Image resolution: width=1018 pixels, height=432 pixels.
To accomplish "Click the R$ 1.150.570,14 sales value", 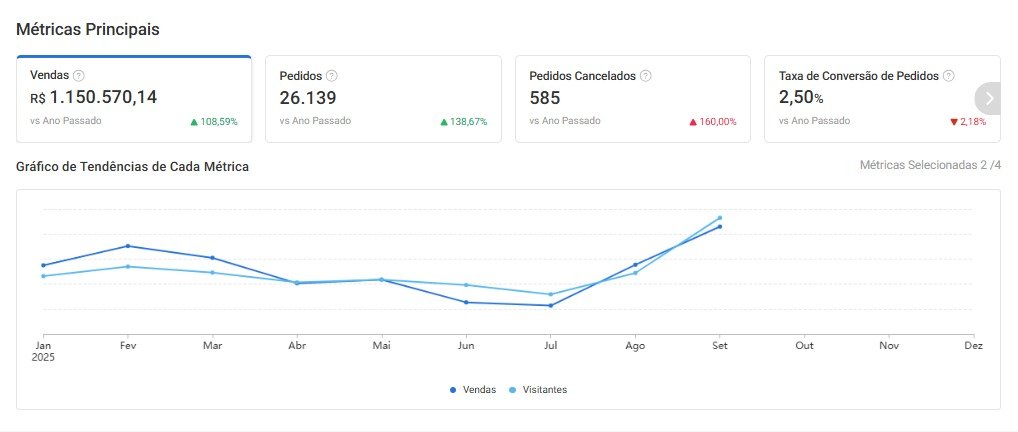I will point(94,98).
